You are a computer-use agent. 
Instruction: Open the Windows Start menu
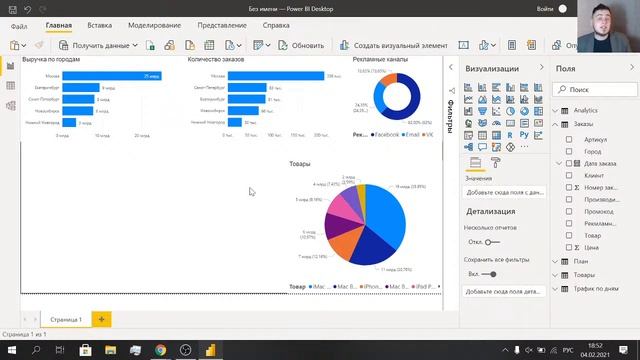tap(12, 350)
